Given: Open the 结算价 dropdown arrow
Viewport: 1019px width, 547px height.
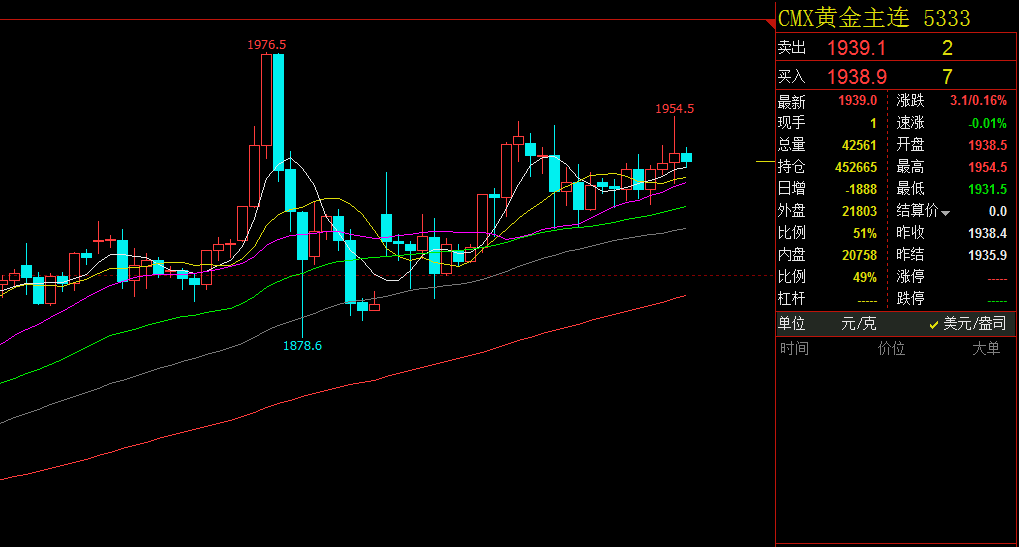Looking at the screenshot, I should click(x=946, y=213).
